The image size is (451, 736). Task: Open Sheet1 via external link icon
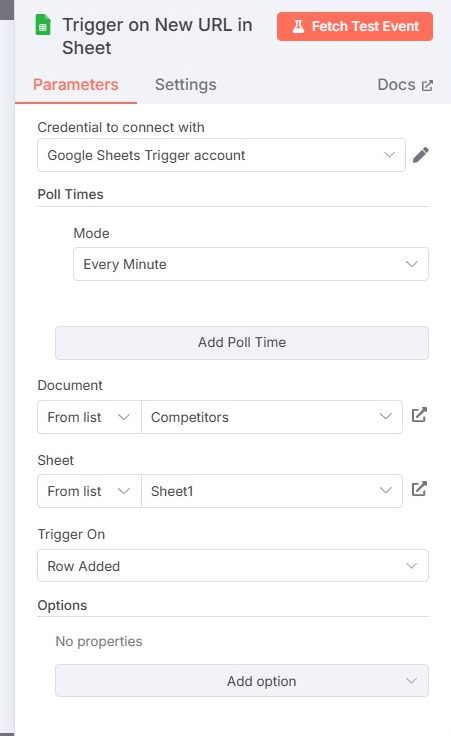[419, 489]
